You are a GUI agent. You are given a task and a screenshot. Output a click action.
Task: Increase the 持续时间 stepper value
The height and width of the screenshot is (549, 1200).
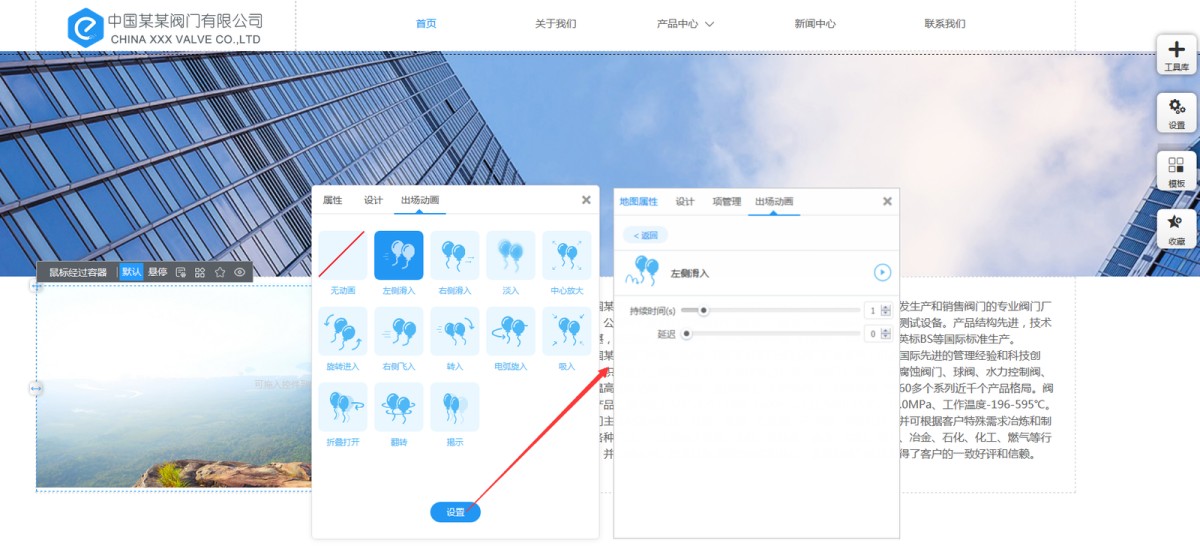pyautogui.click(x=886, y=307)
